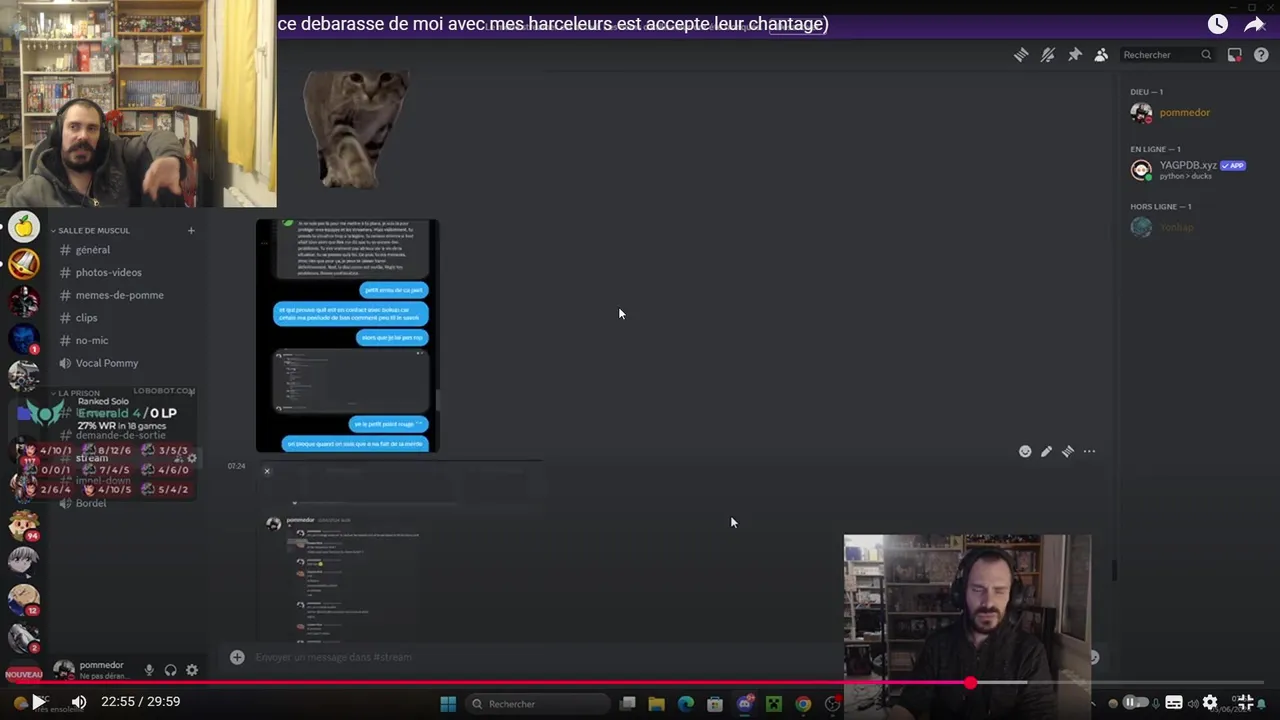Collapse the LA PRISON category
Viewport: 1280px width, 720px height.
pyautogui.click(x=79, y=393)
